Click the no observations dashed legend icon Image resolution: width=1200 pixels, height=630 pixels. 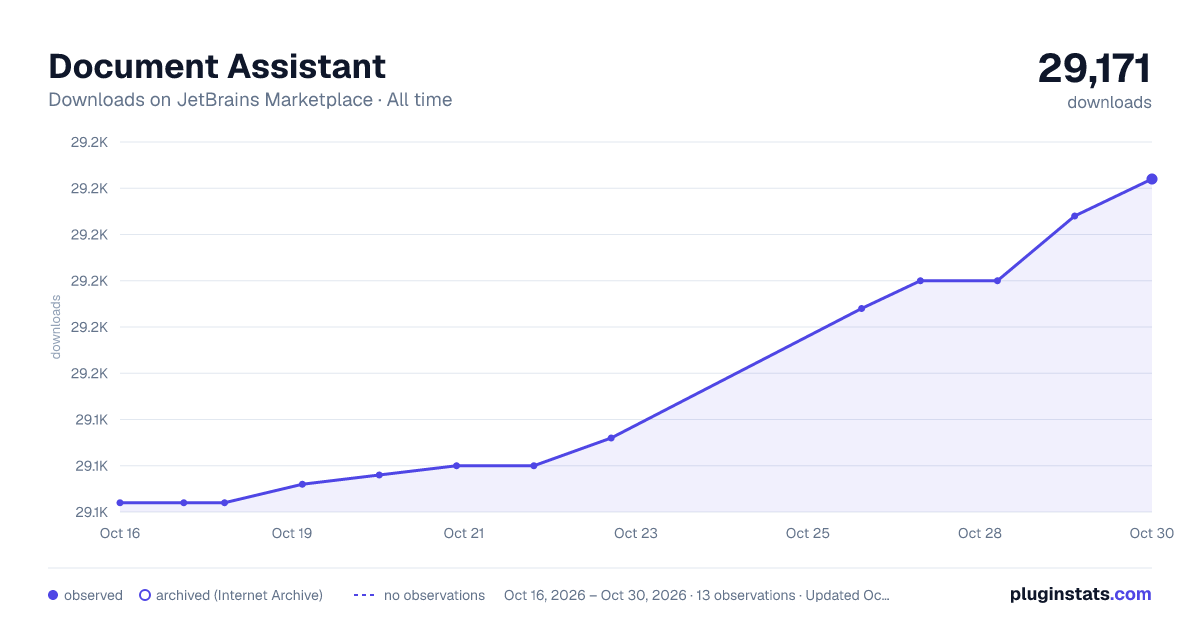point(364,595)
